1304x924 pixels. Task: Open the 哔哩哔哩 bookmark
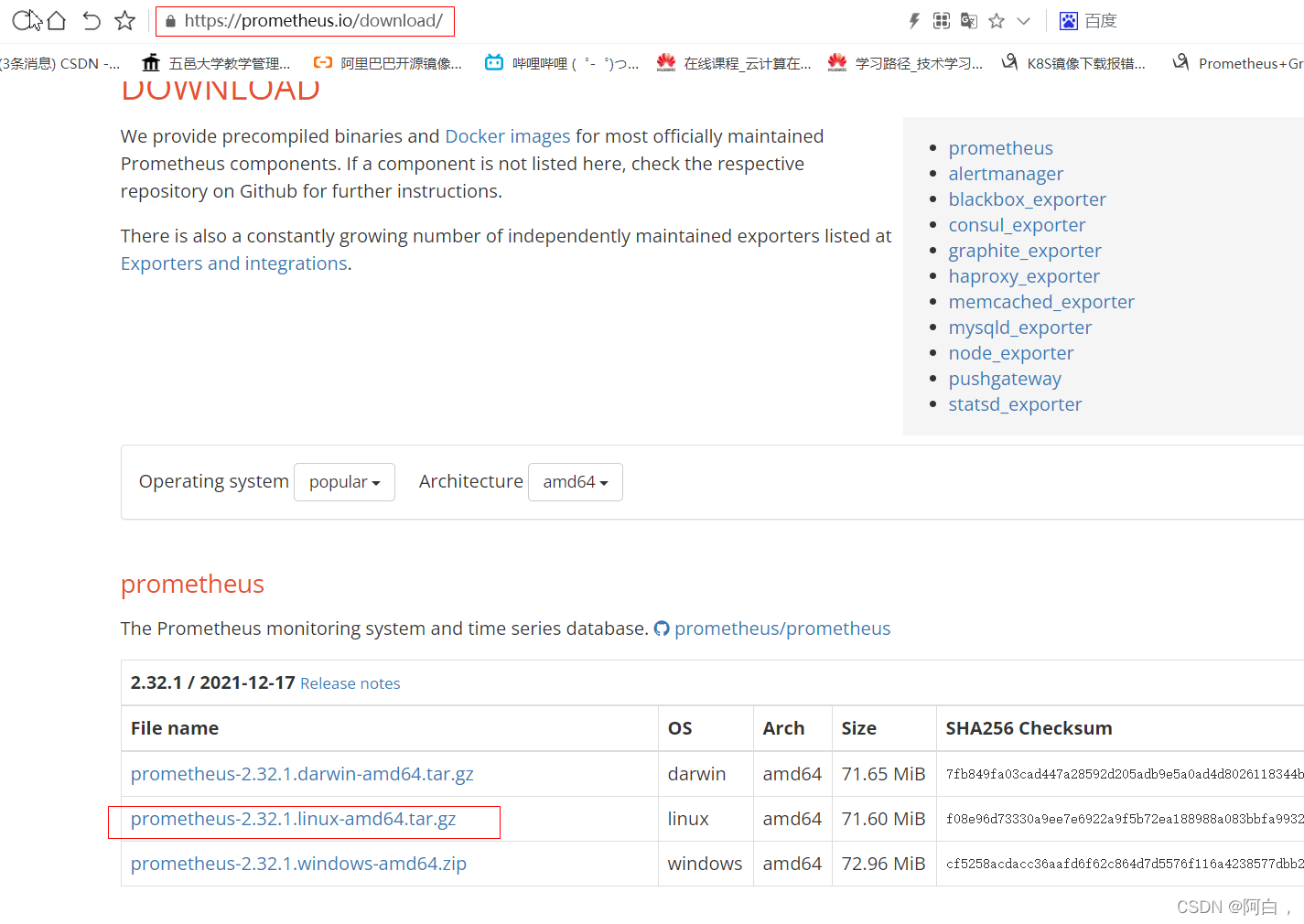coord(562,63)
